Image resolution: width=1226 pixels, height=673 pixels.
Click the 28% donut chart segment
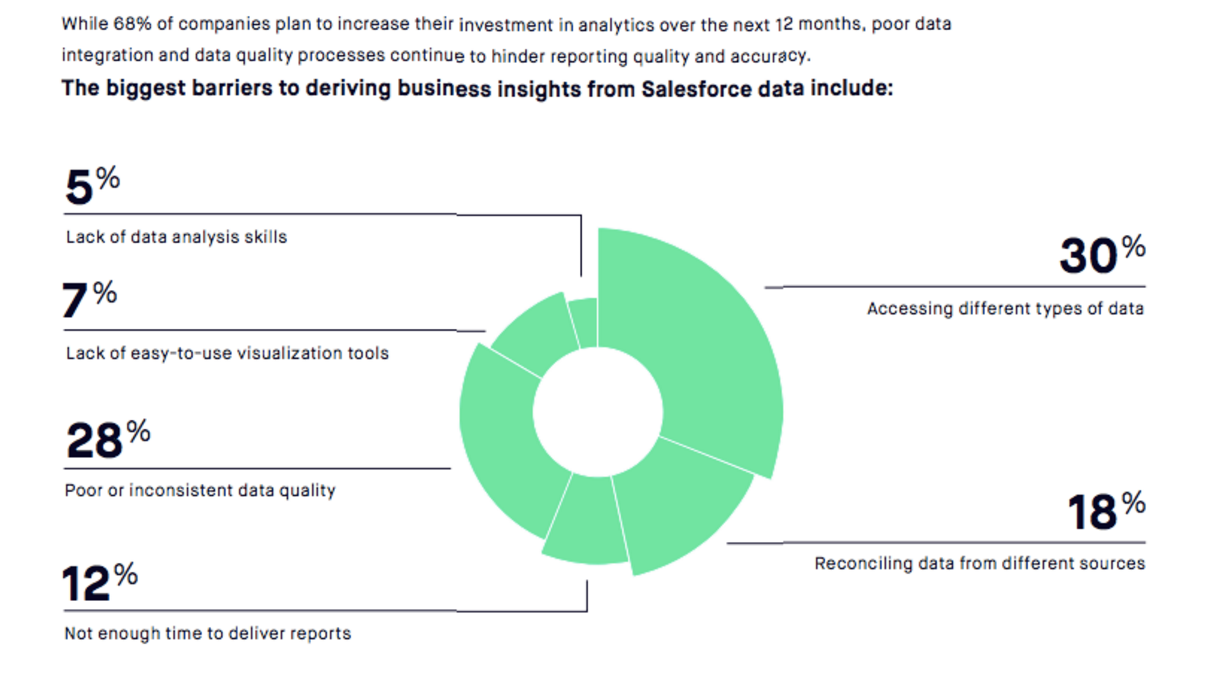[x=505, y=440]
